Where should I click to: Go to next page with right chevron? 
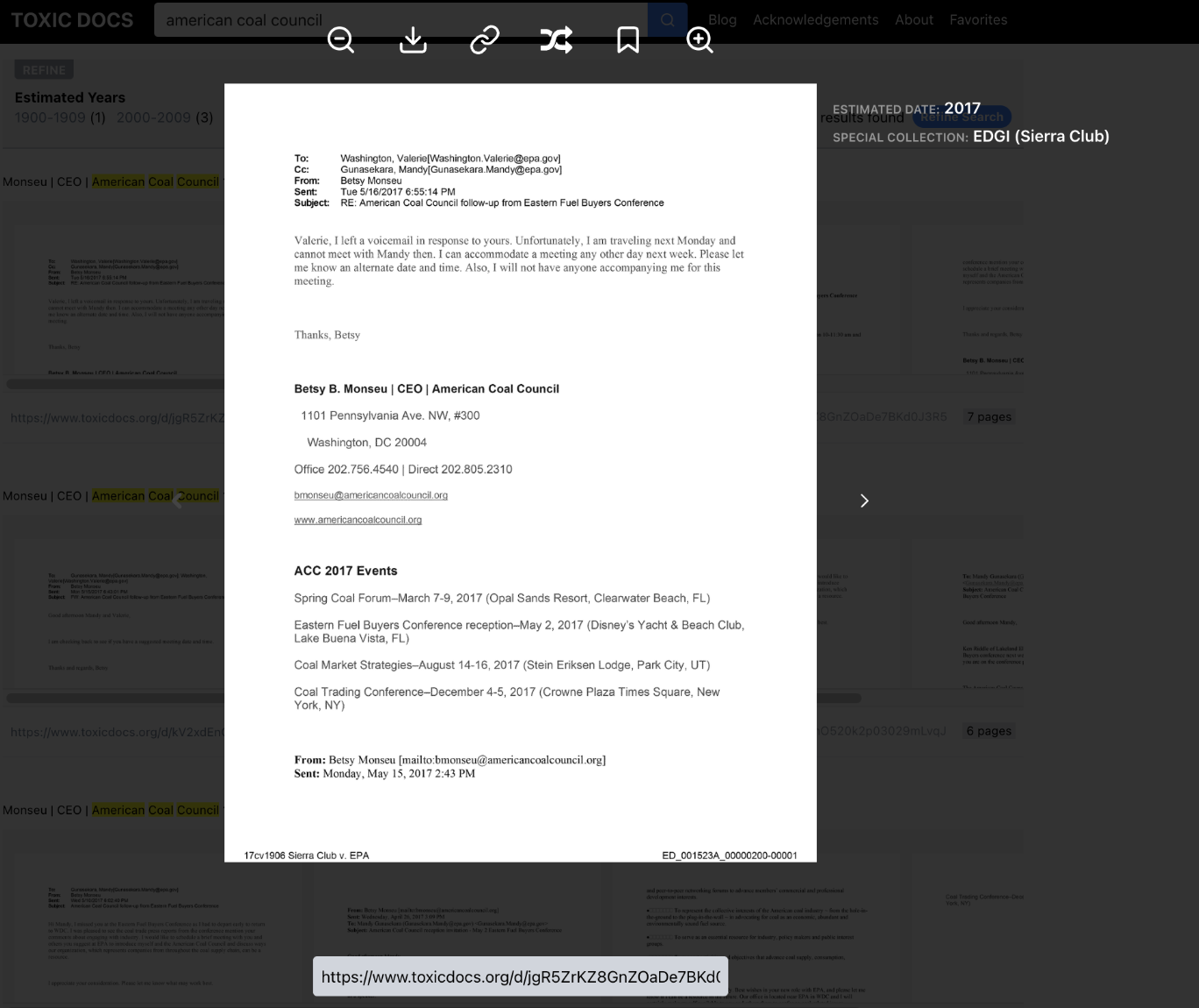coord(864,500)
